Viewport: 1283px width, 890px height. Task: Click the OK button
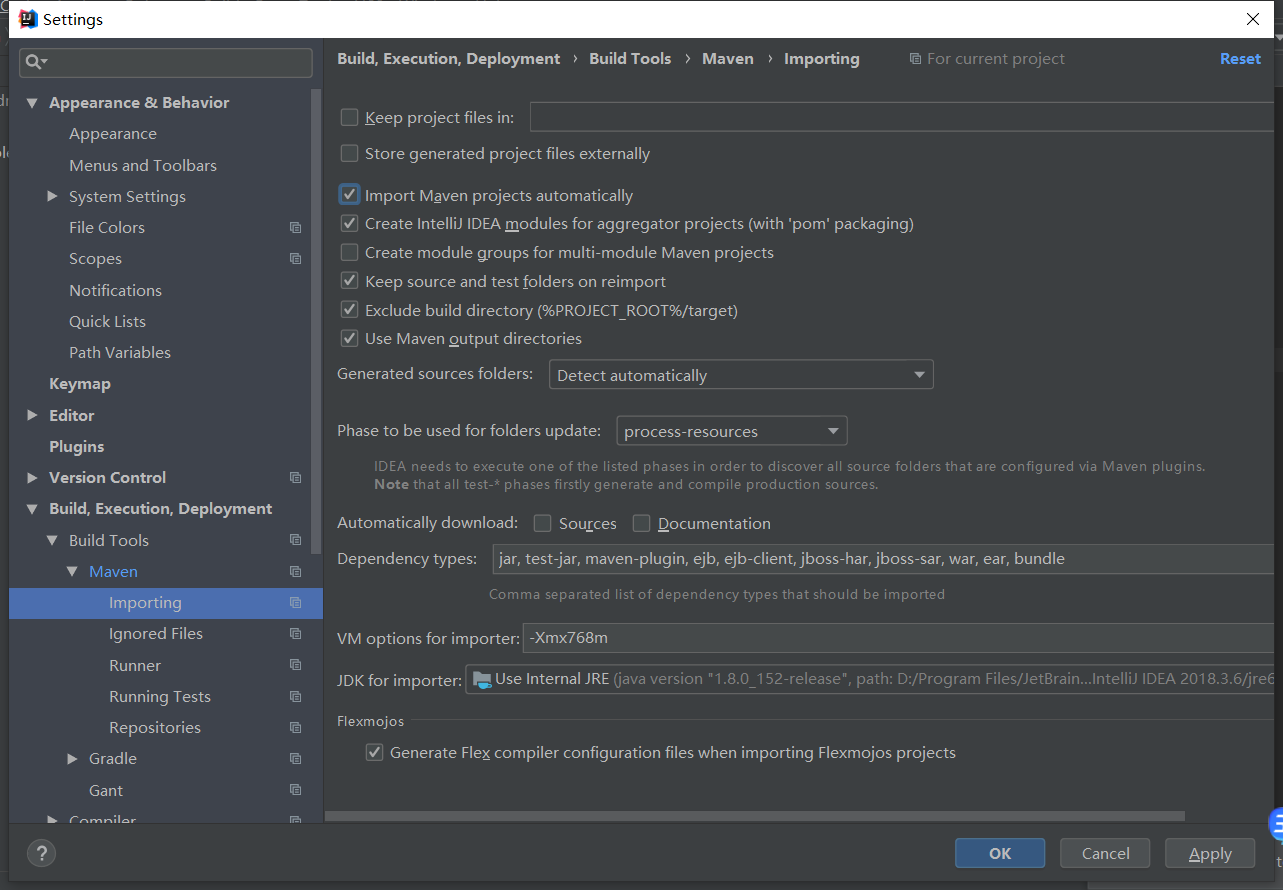[1000, 853]
